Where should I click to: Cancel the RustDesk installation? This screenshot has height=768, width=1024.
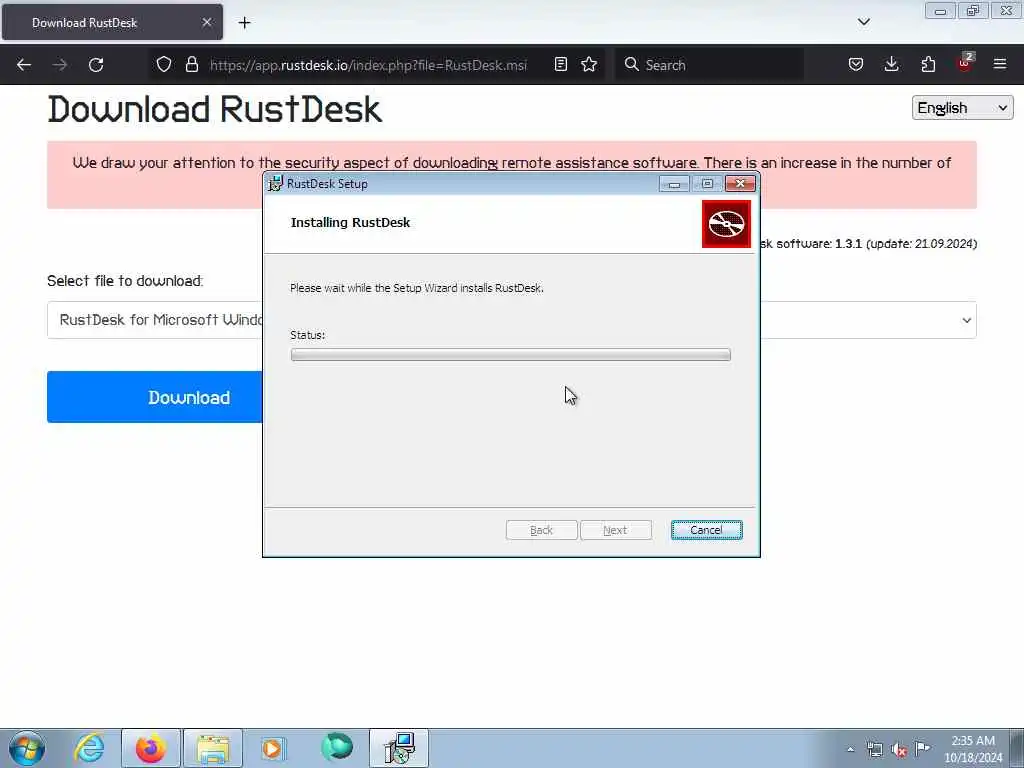click(x=707, y=530)
